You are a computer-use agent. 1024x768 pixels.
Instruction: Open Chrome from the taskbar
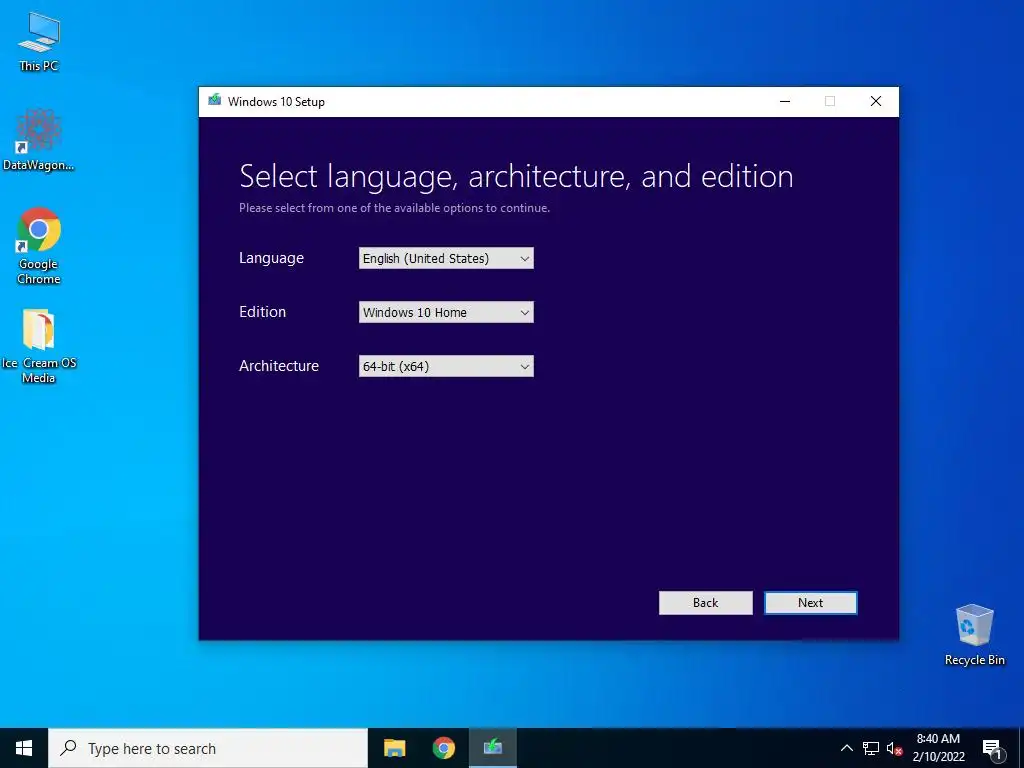point(443,748)
